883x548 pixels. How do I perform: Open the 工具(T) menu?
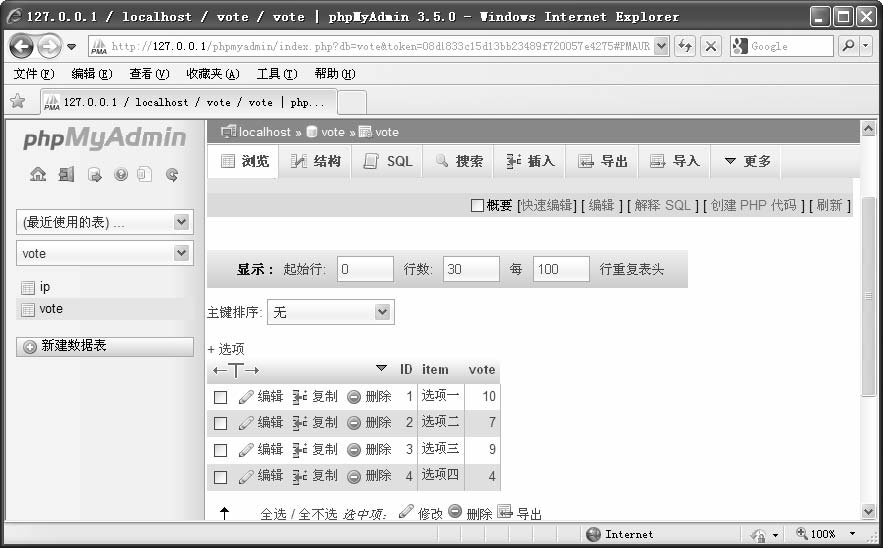point(277,74)
